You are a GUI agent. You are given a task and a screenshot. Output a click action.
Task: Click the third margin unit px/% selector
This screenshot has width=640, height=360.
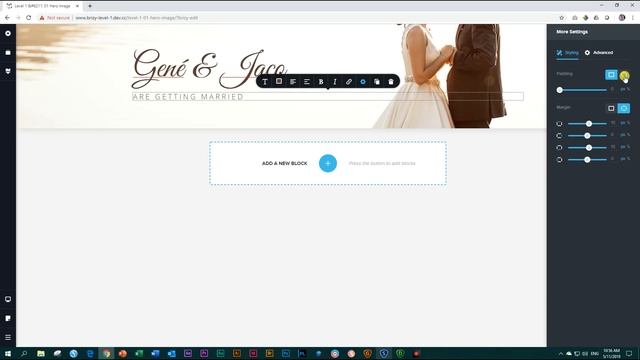tap(625, 147)
